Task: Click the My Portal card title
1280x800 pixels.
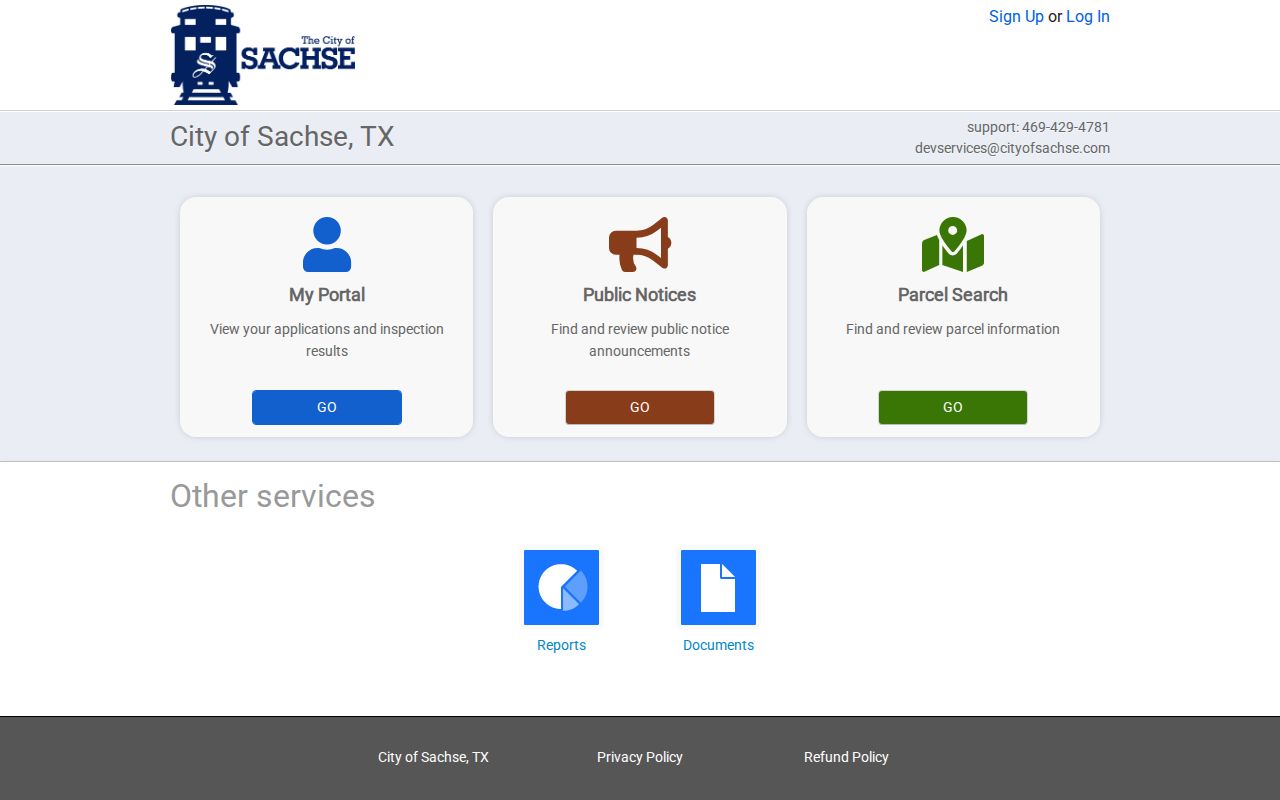Action: 327,295
